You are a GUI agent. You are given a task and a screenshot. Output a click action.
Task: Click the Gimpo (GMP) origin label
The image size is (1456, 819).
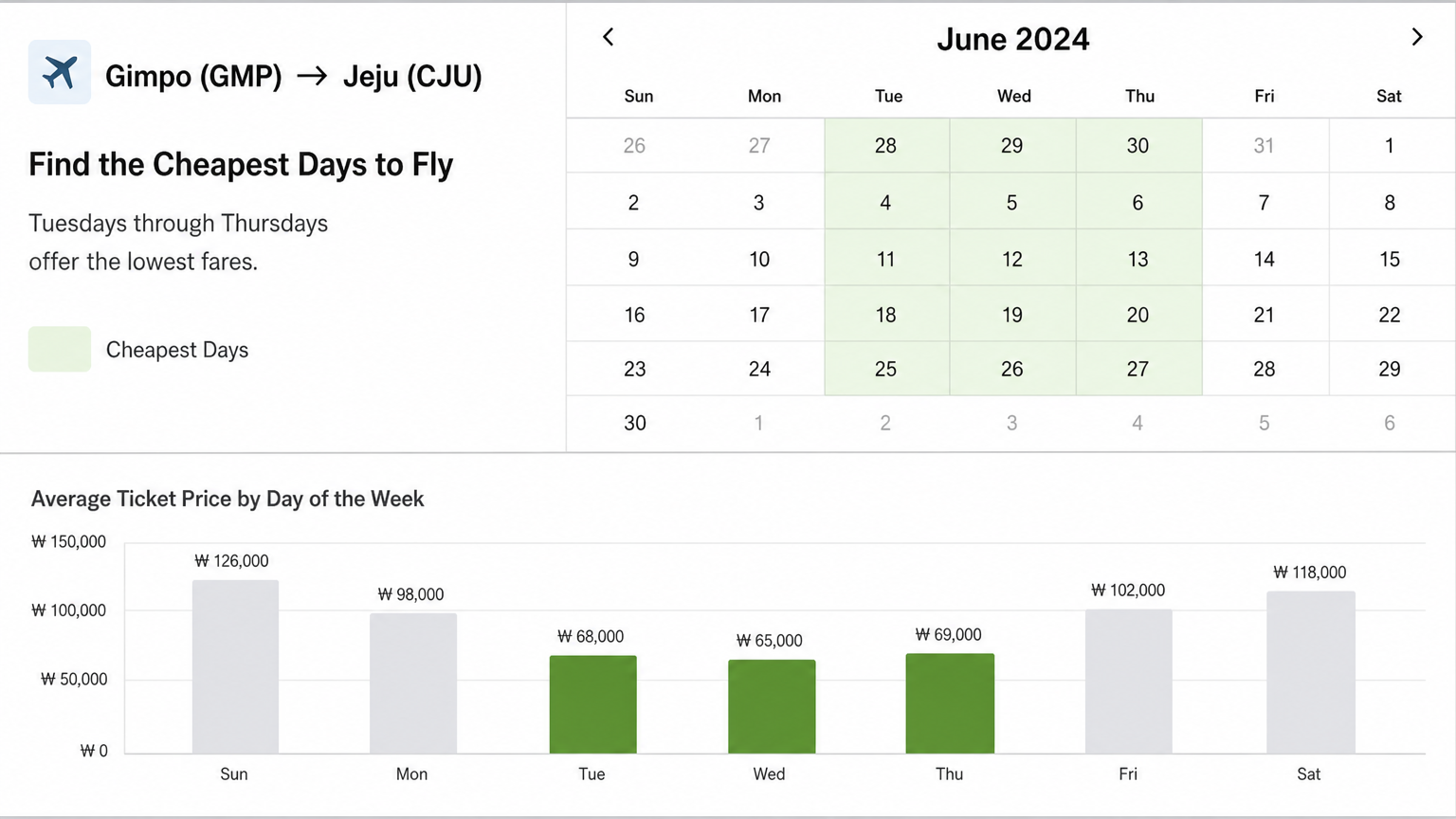[193, 76]
